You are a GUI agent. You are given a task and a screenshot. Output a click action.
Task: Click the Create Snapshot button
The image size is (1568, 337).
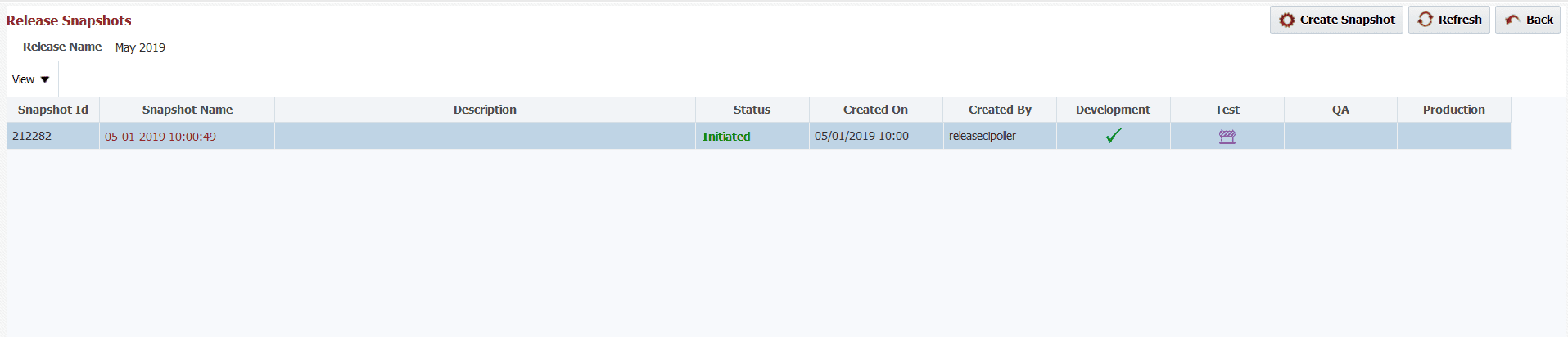(x=1336, y=20)
